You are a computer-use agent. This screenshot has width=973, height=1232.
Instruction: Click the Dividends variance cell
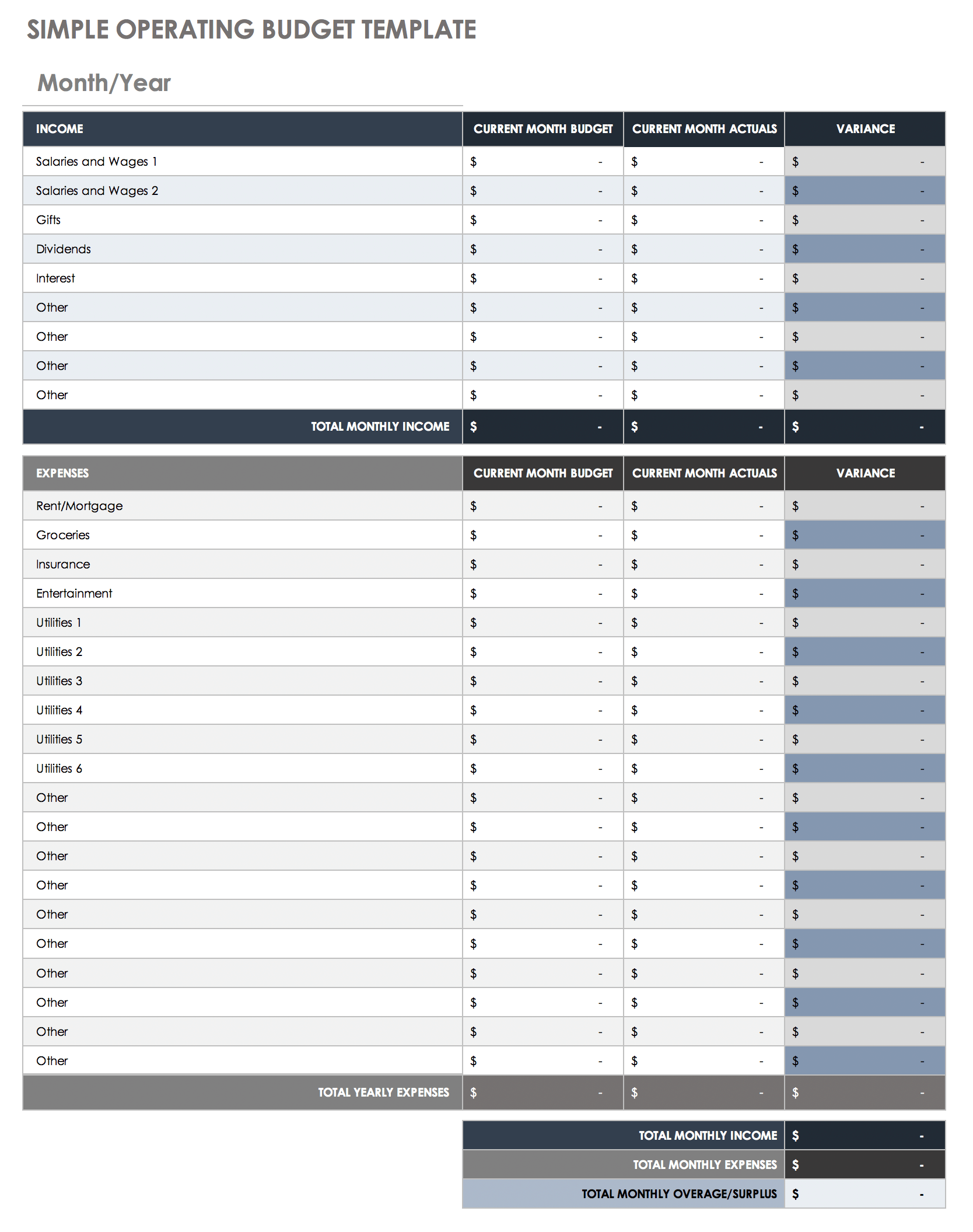pos(864,249)
